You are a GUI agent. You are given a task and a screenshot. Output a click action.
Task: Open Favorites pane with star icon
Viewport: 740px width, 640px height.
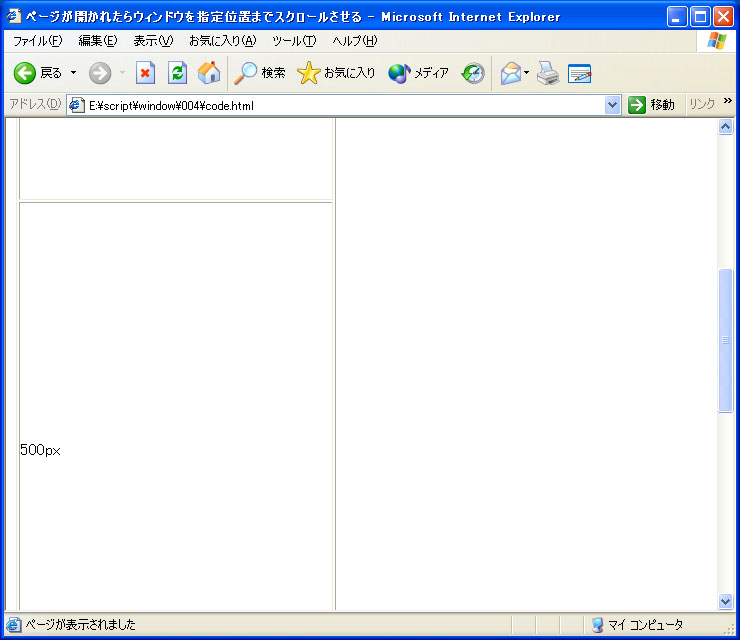308,73
